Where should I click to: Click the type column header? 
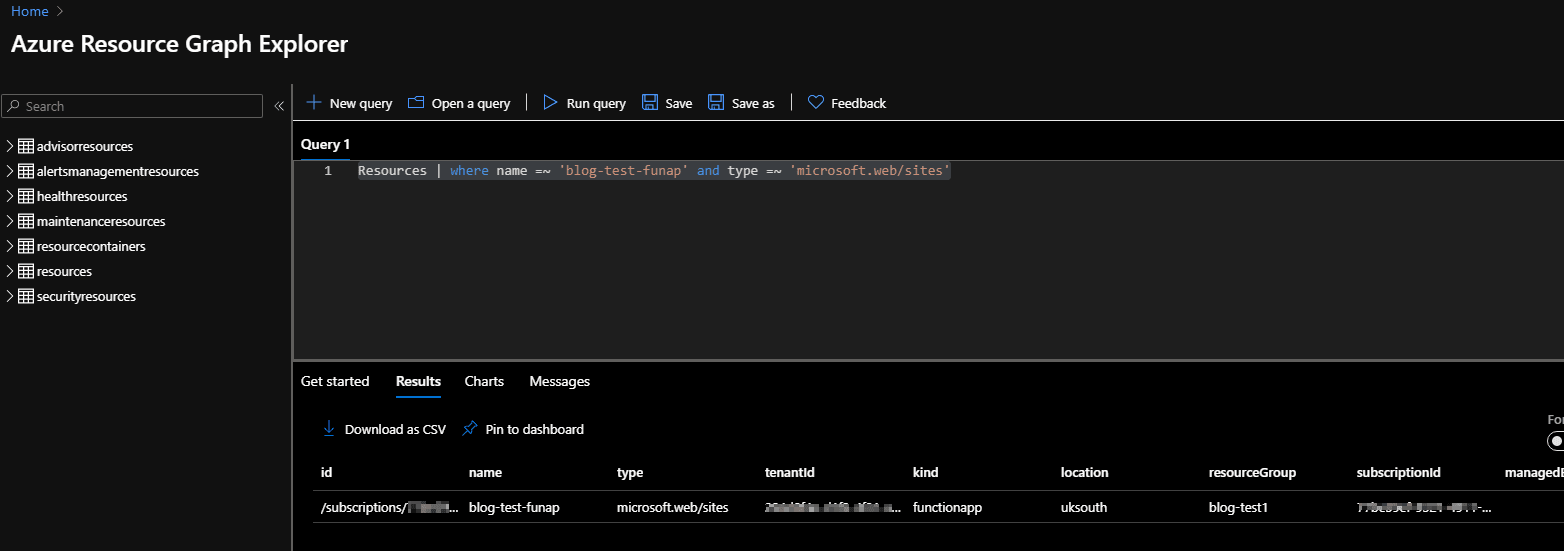(630, 472)
